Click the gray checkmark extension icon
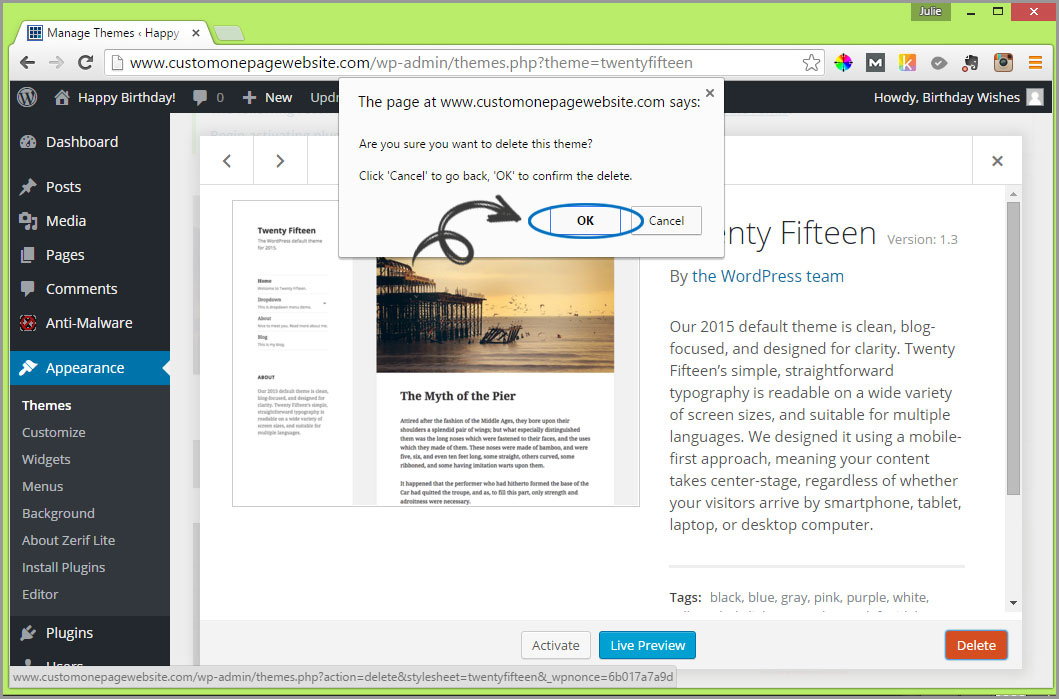 click(939, 63)
